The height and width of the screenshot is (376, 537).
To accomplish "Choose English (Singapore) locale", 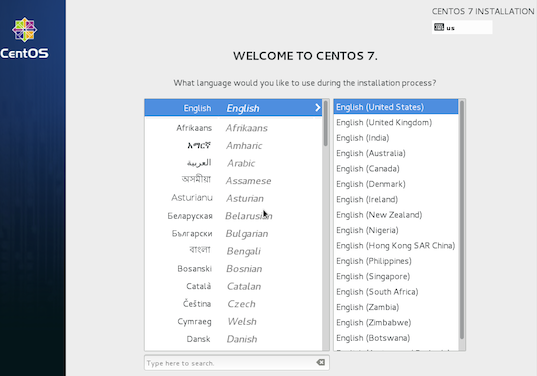I will click(x=396, y=276).
